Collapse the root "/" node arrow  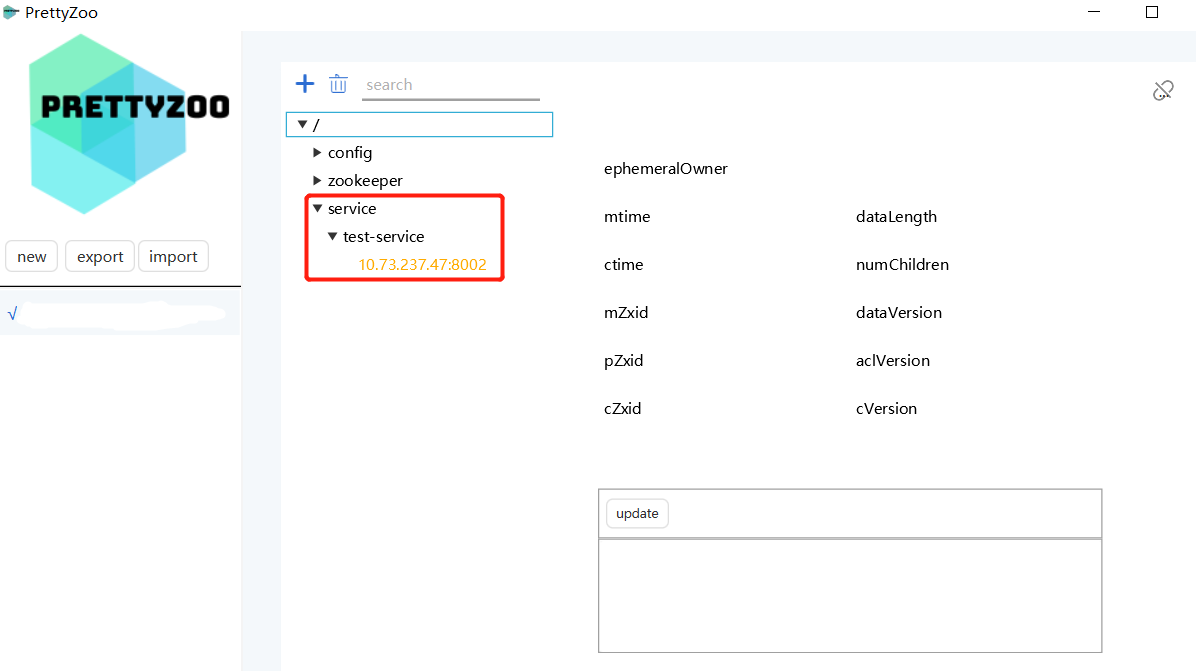click(302, 124)
